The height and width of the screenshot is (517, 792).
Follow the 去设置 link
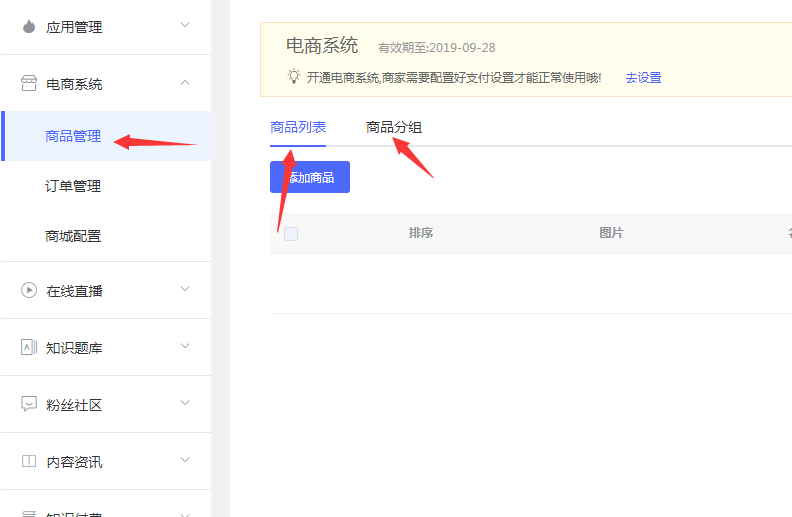click(644, 78)
